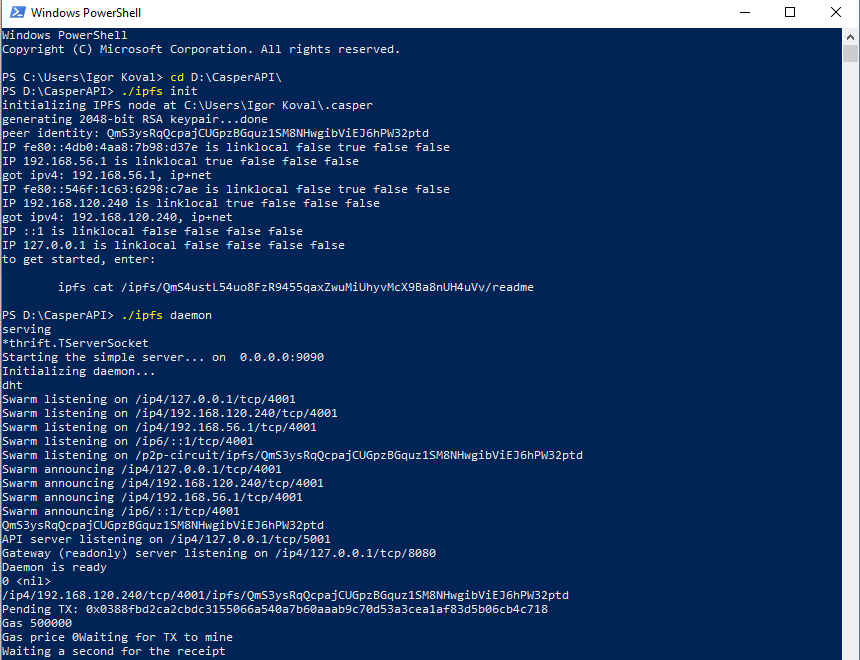Image resolution: width=860 pixels, height=660 pixels.
Task: Click the 'ipfs cat /ipfs/...readme' line
Action: (x=296, y=287)
